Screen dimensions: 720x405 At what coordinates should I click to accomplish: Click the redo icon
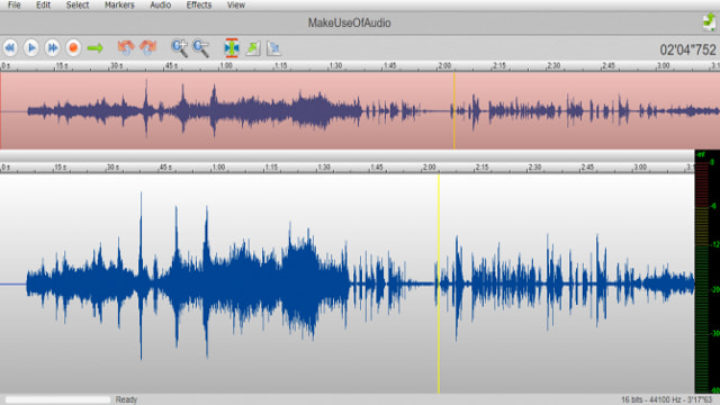point(148,47)
